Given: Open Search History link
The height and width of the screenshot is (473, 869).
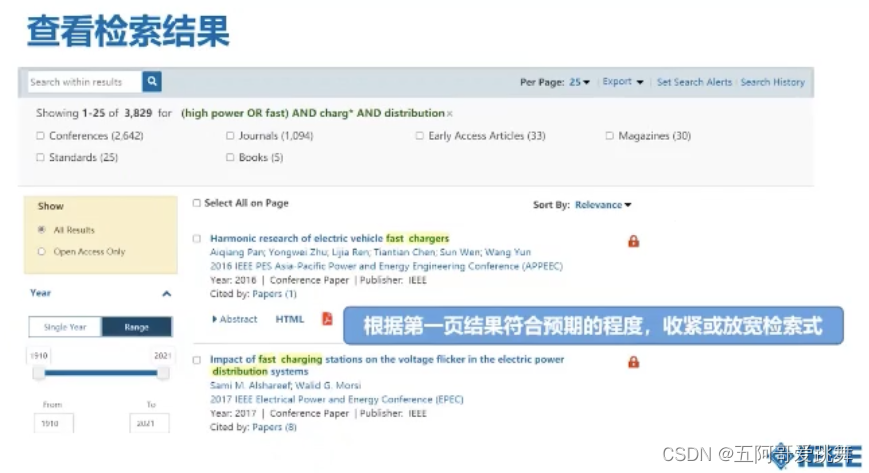Looking at the screenshot, I should tap(773, 82).
